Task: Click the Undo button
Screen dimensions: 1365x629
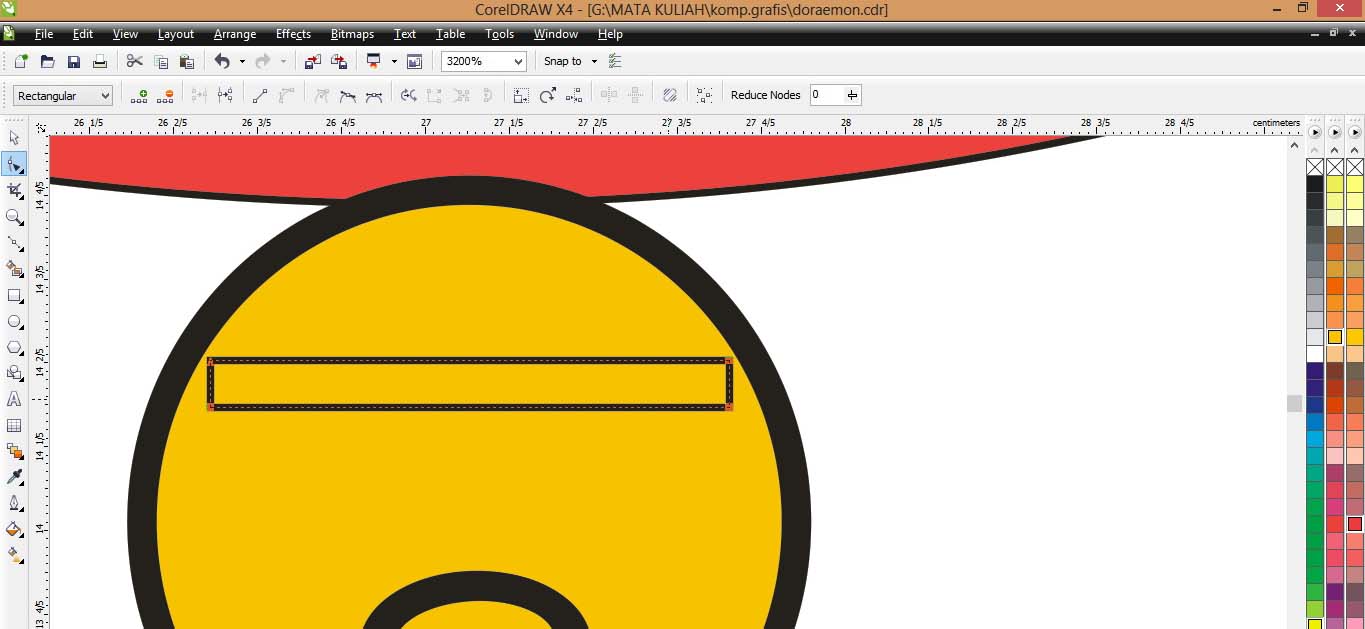Action: point(219,61)
